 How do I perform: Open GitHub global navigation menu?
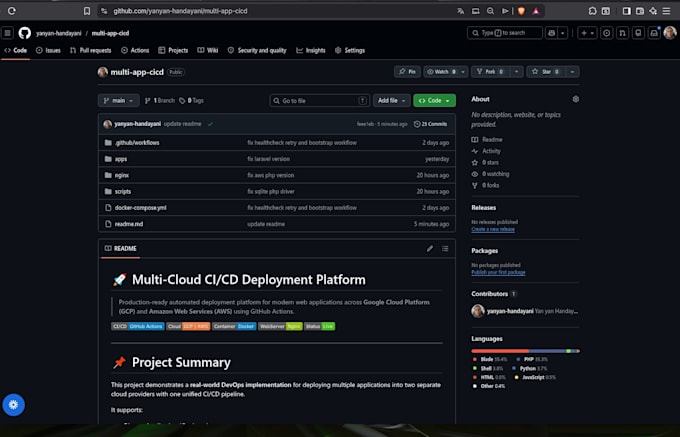(x=7, y=33)
